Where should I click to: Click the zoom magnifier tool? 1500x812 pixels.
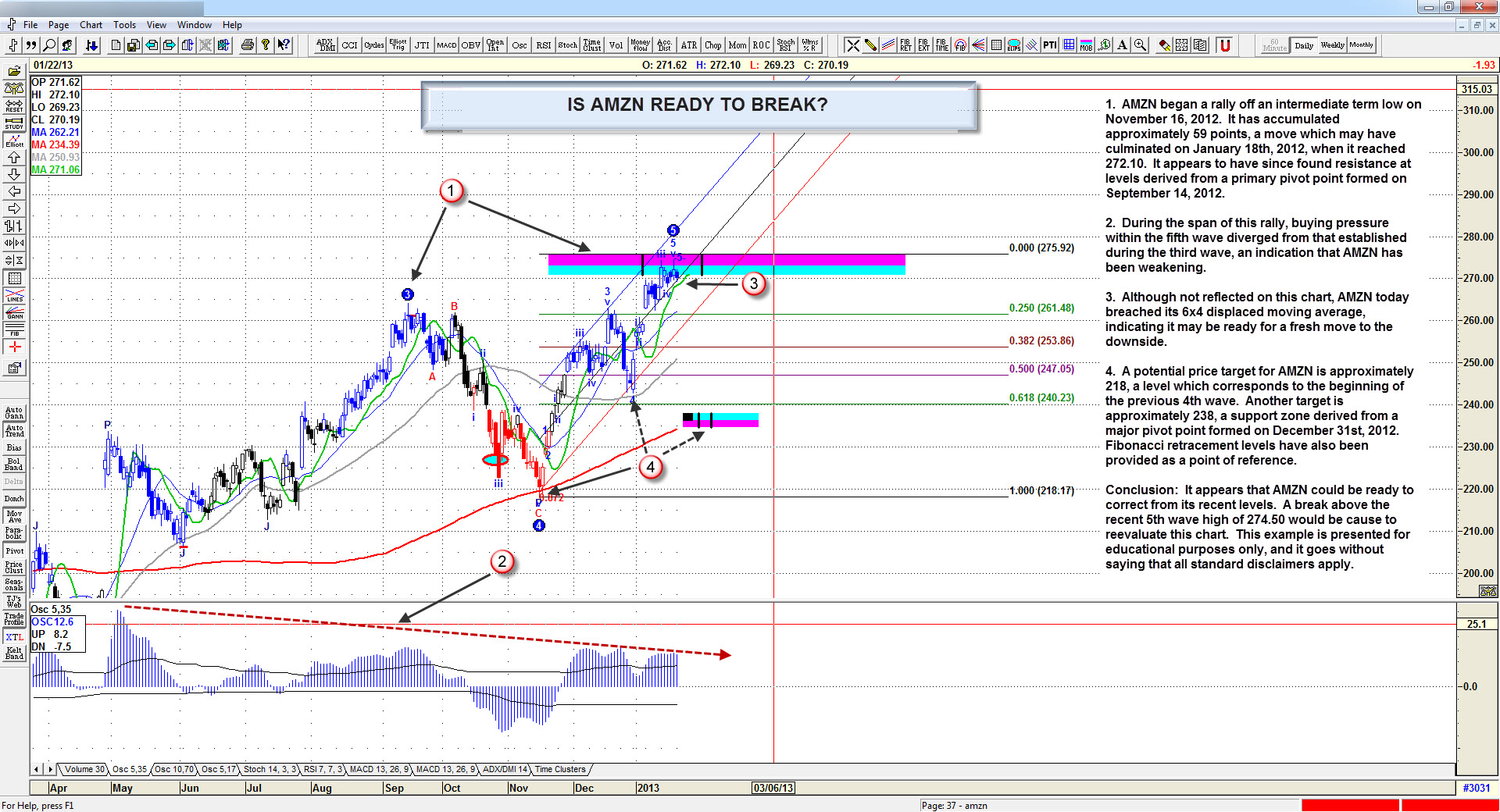[x=1140, y=45]
